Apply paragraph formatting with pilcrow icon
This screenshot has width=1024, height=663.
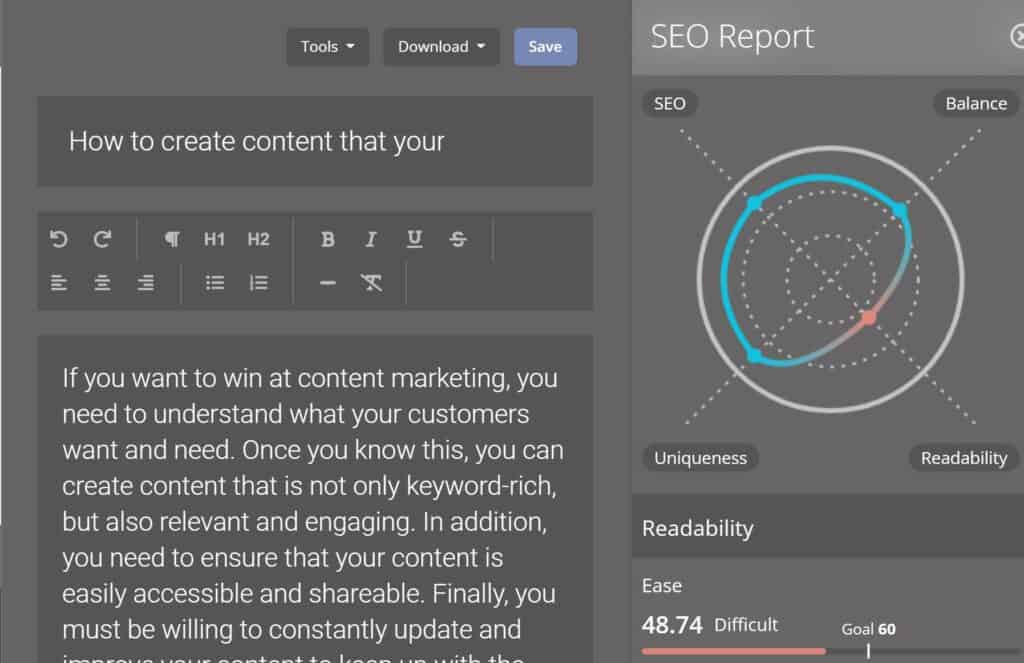coord(172,239)
